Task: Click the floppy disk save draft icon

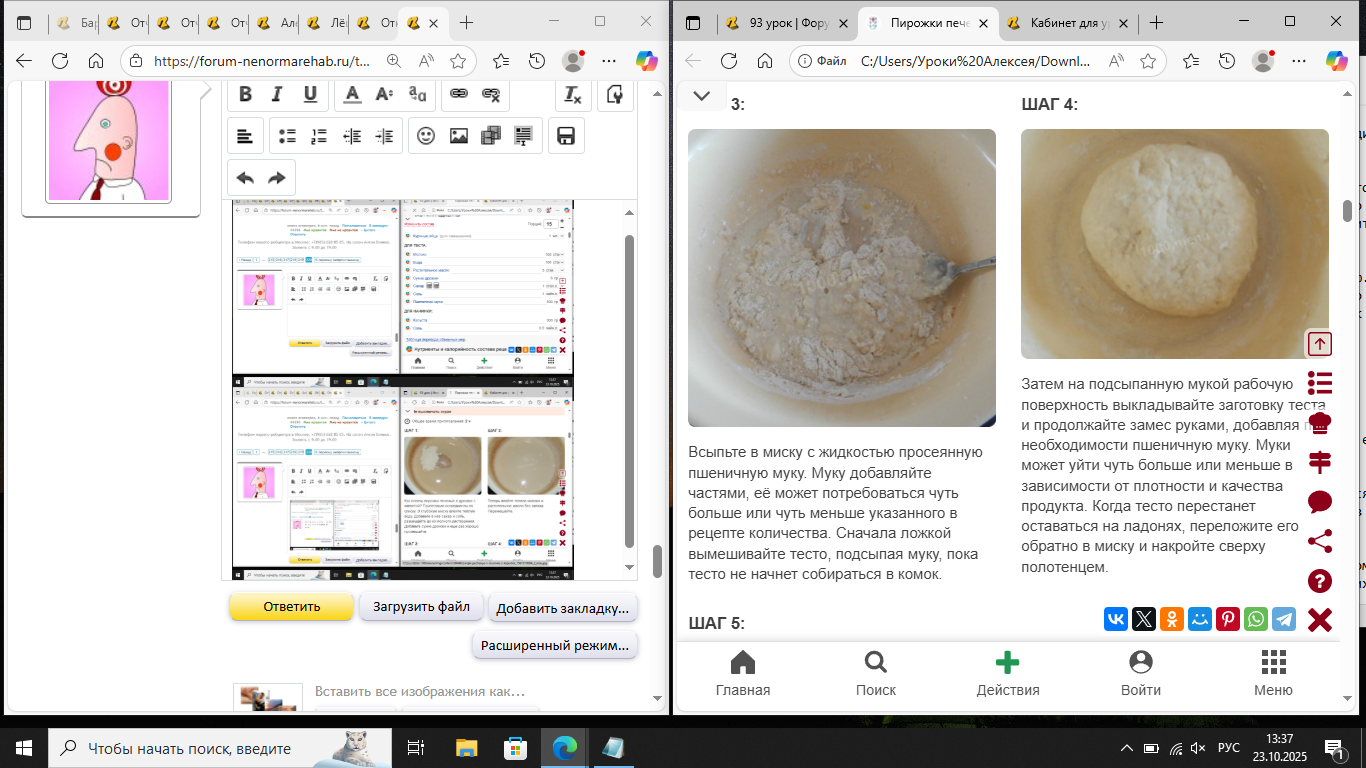Action: click(565, 136)
